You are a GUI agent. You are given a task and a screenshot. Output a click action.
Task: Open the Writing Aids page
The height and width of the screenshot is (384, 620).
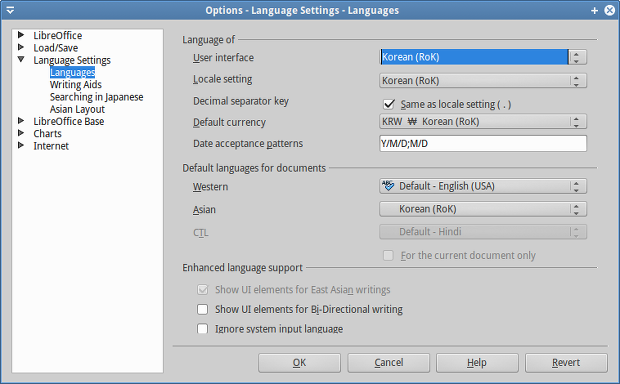point(76,85)
